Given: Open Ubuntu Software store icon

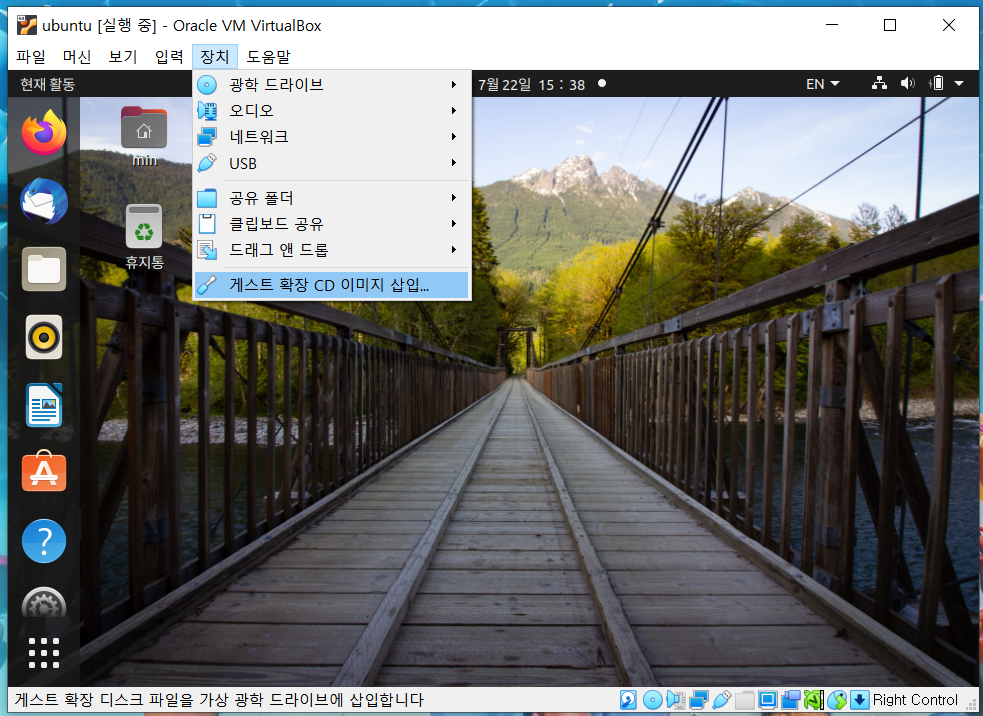Looking at the screenshot, I should coord(44,472).
